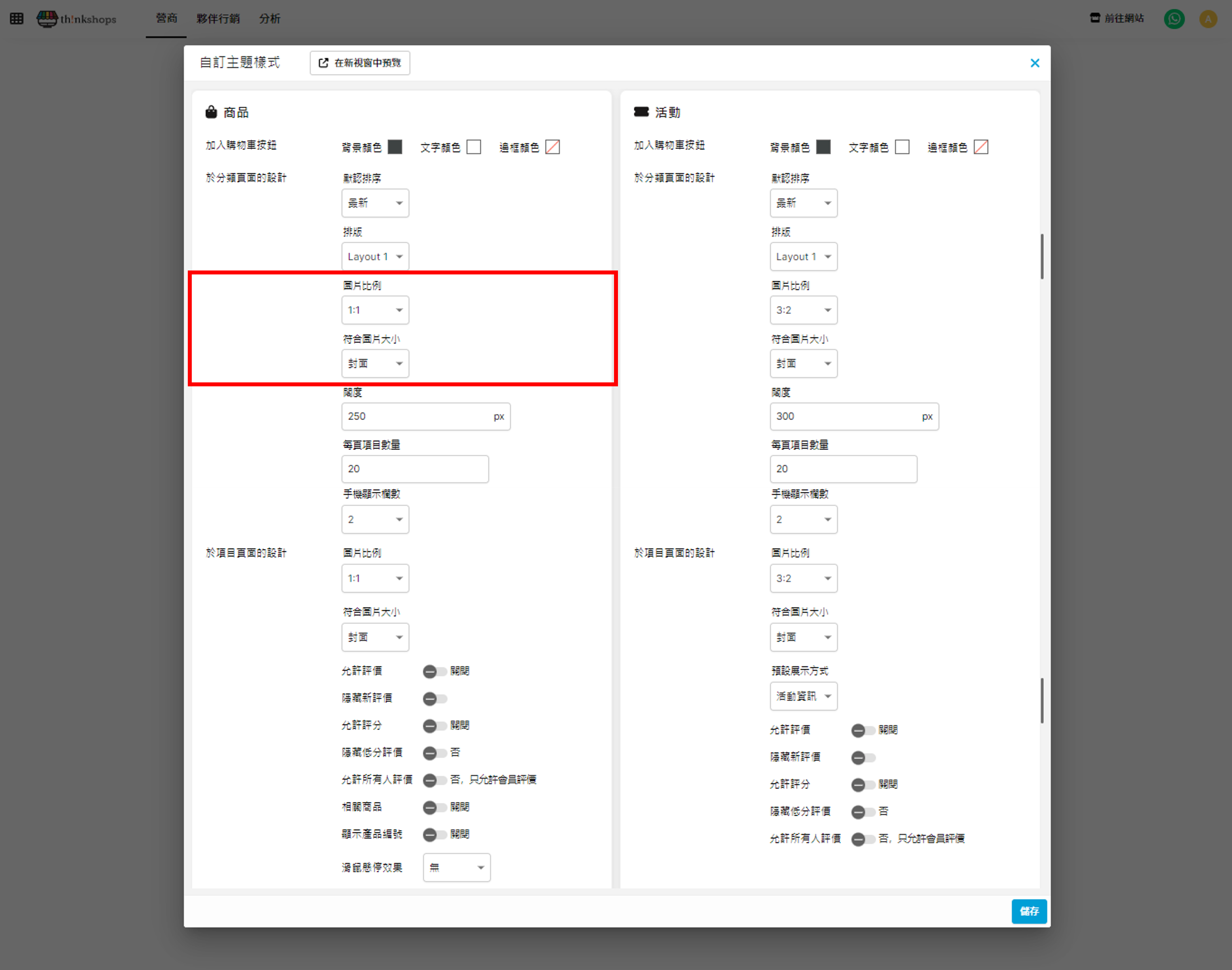Click the thinkshops logo

77,19
